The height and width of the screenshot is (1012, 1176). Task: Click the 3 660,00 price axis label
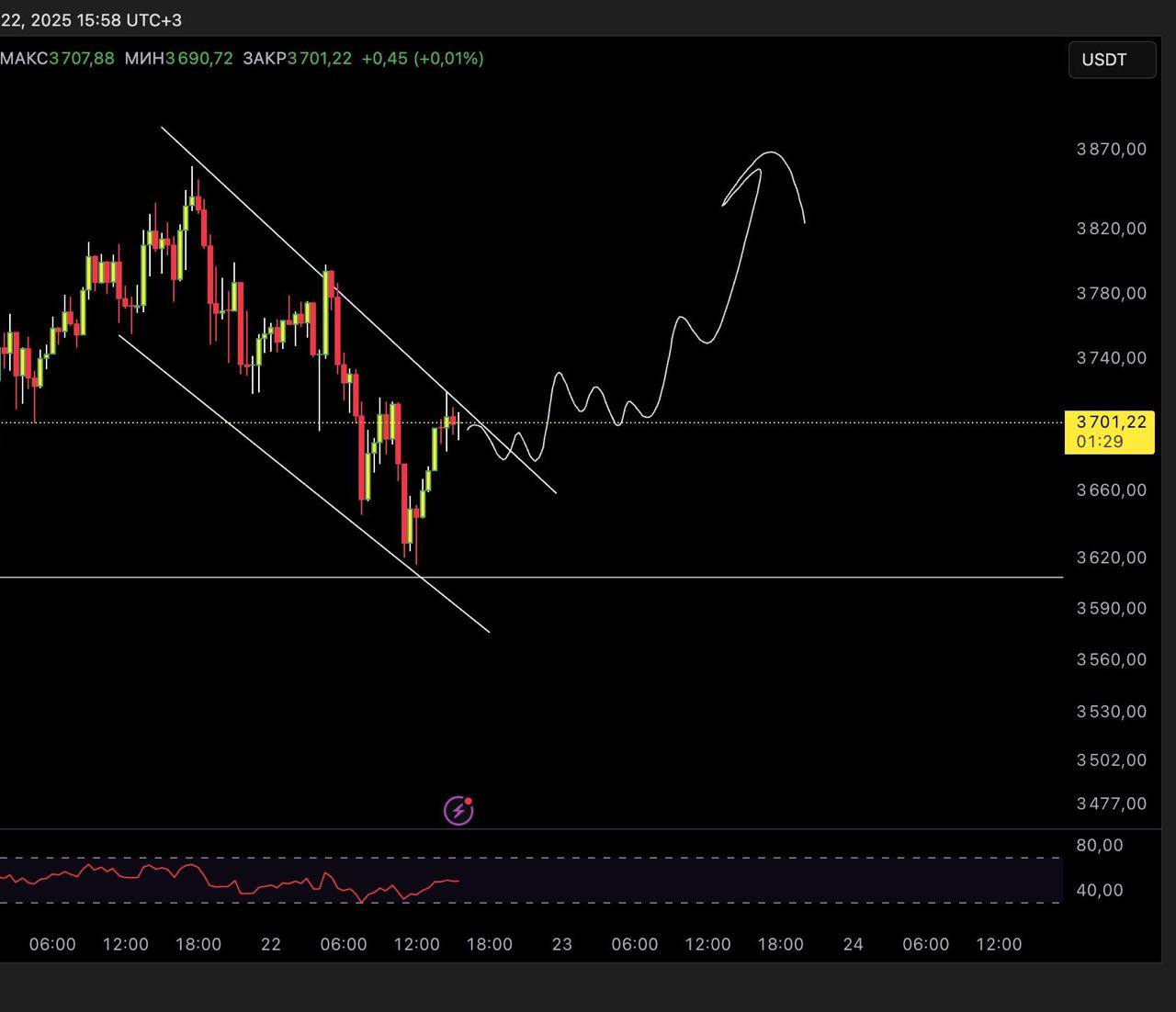(x=1112, y=489)
